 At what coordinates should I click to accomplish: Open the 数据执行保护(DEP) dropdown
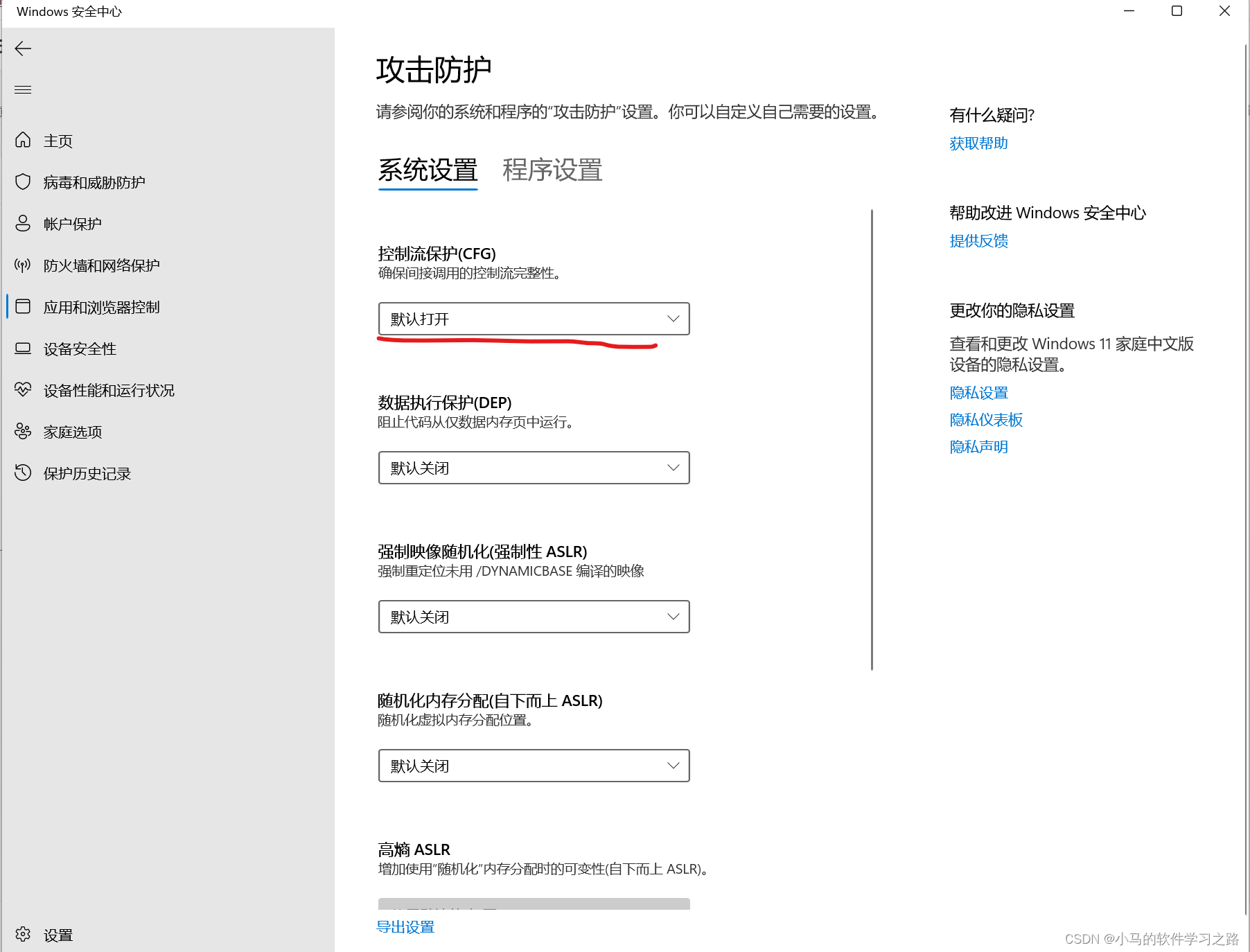click(534, 468)
